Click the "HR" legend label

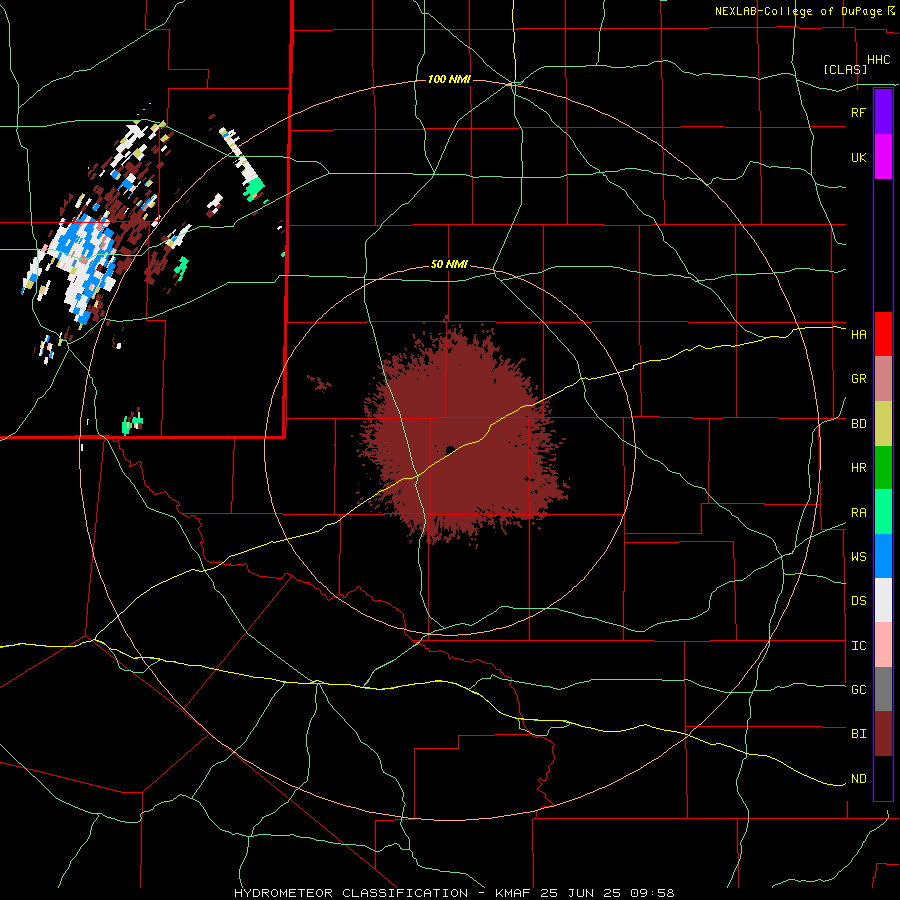(858, 468)
